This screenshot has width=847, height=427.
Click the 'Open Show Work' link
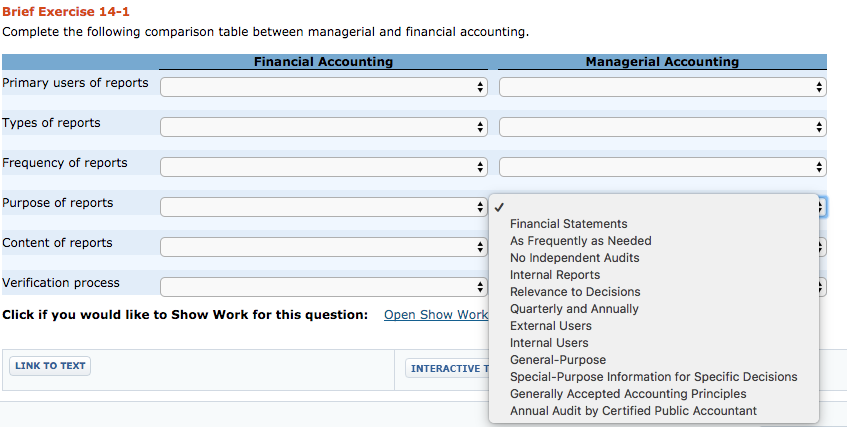tap(436, 315)
